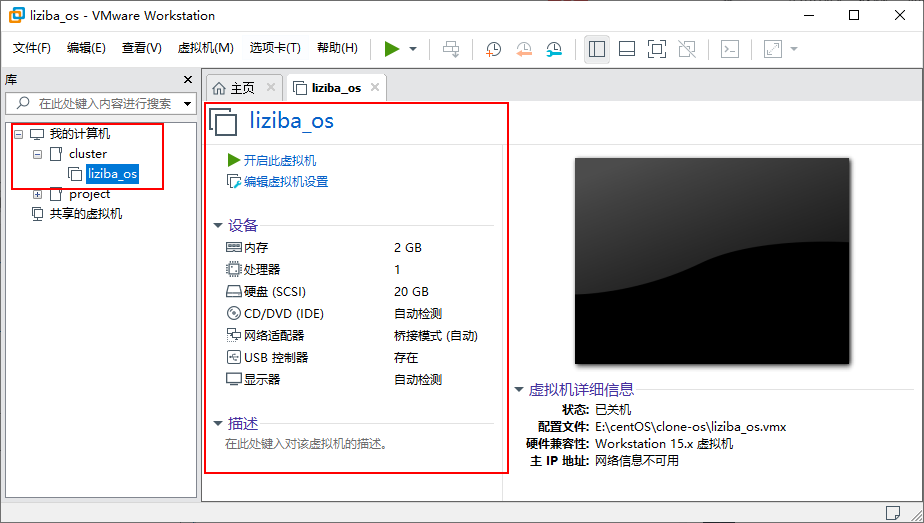Close the 库 library panel
Viewport: 924px width, 523px height.
[188, 80]
